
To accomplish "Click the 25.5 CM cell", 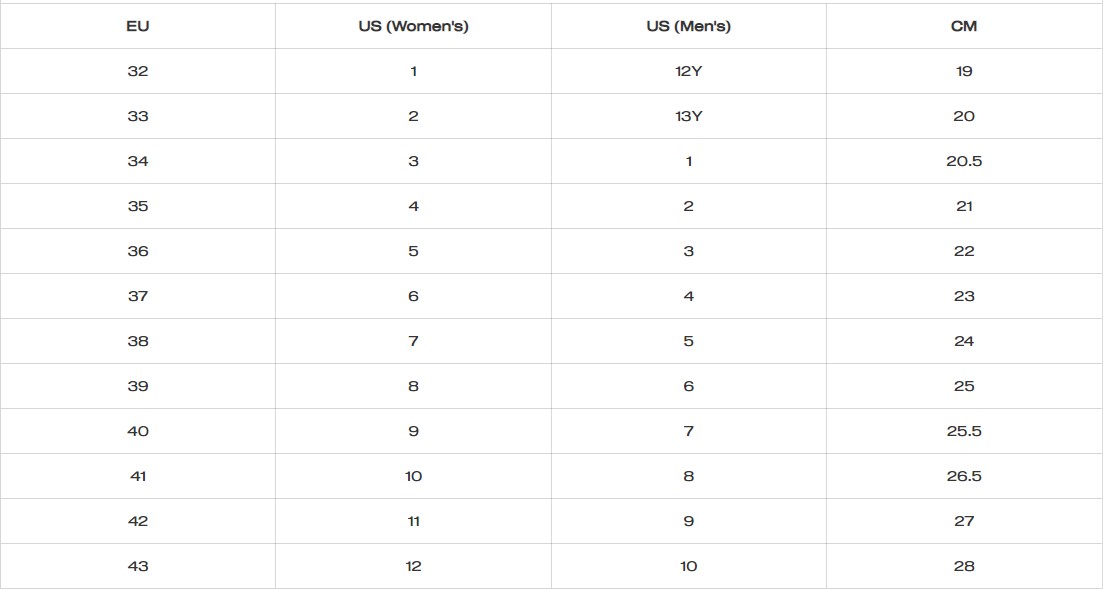I will coord(964,431).
